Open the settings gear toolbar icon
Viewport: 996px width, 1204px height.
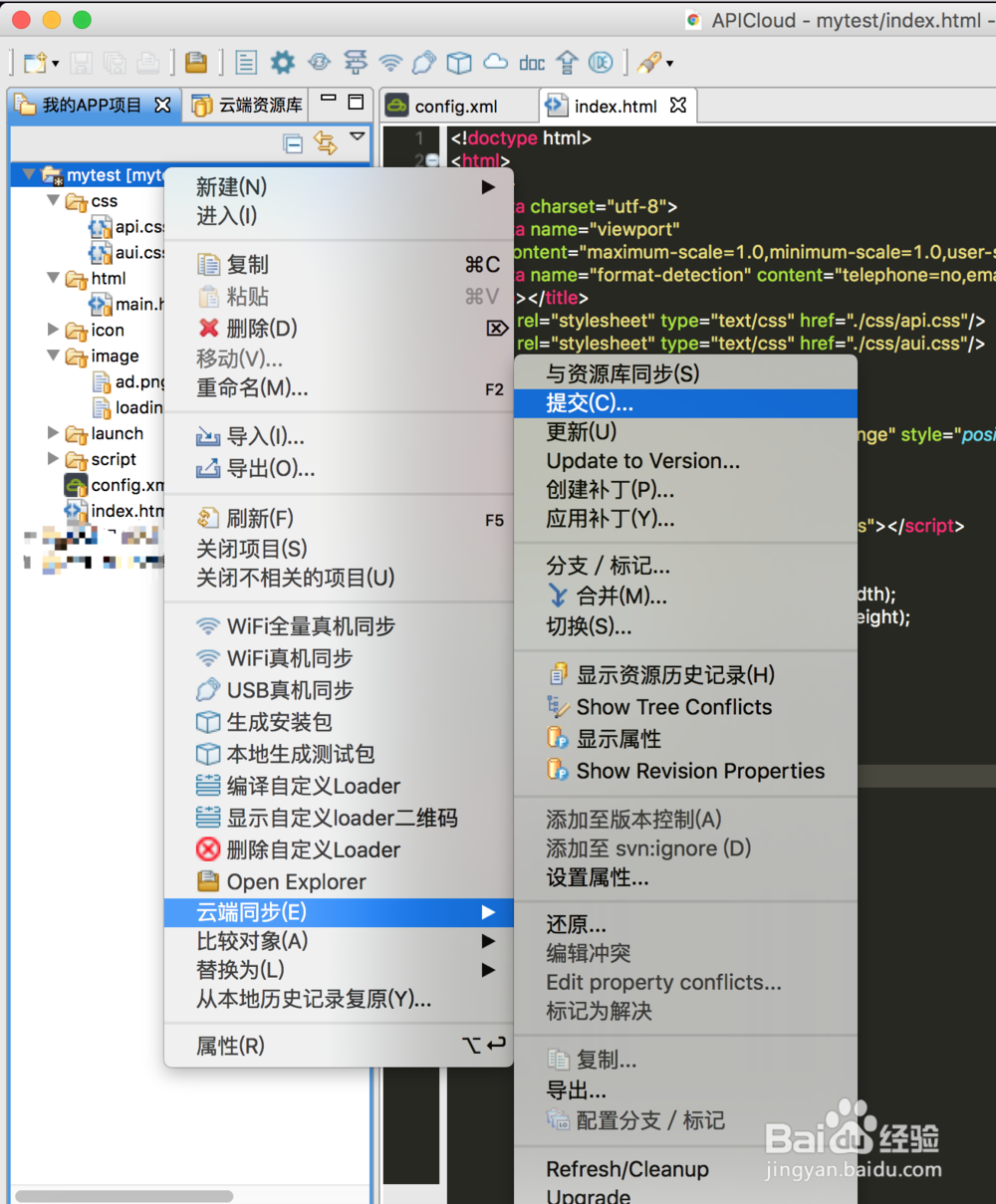(x=283, y=63)
